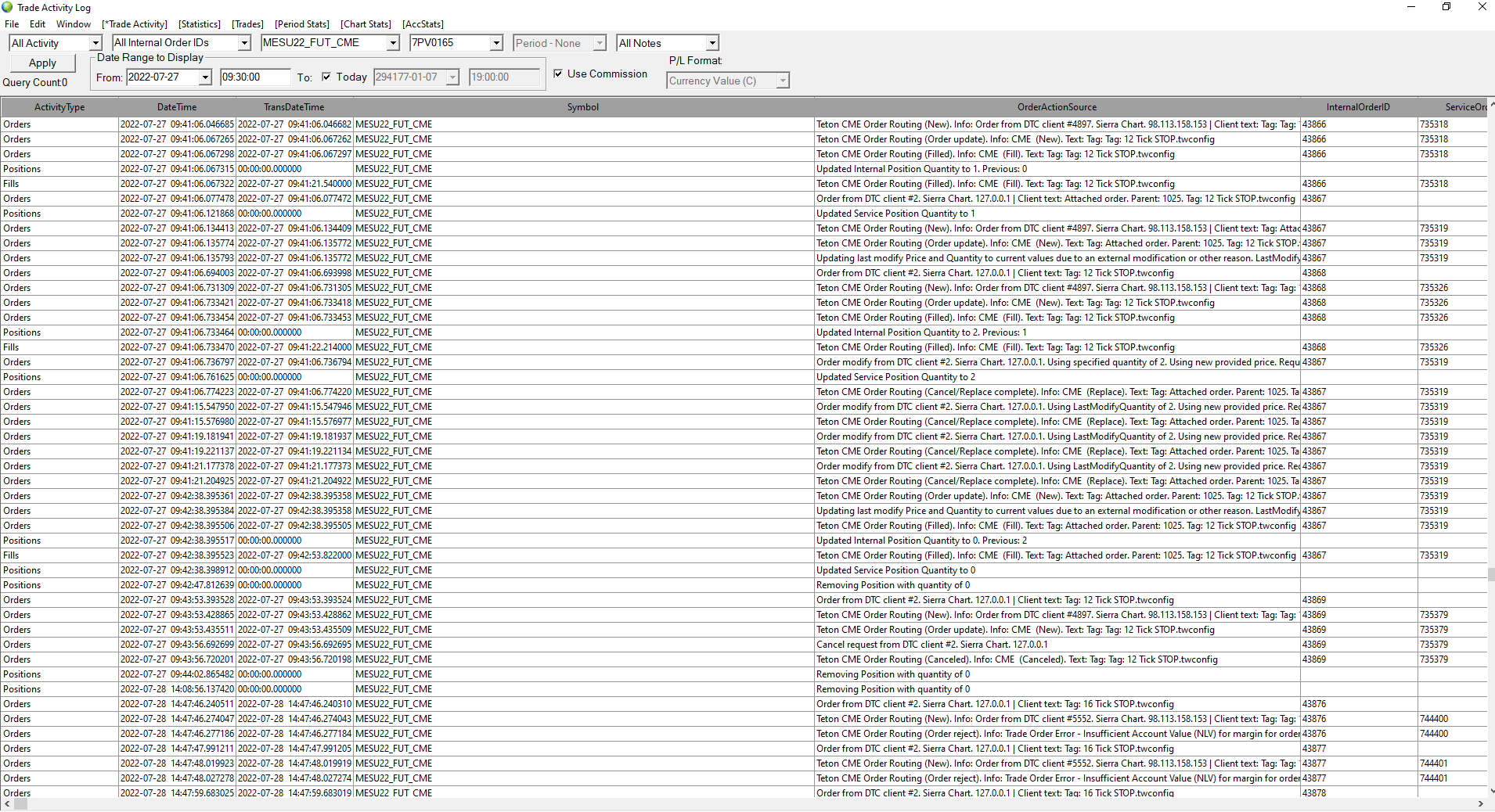Select row 'Updated Internal Position Quantity to 2. Previous: 1'
This screenshot has width=1495, height=812.
pos(744,332)
